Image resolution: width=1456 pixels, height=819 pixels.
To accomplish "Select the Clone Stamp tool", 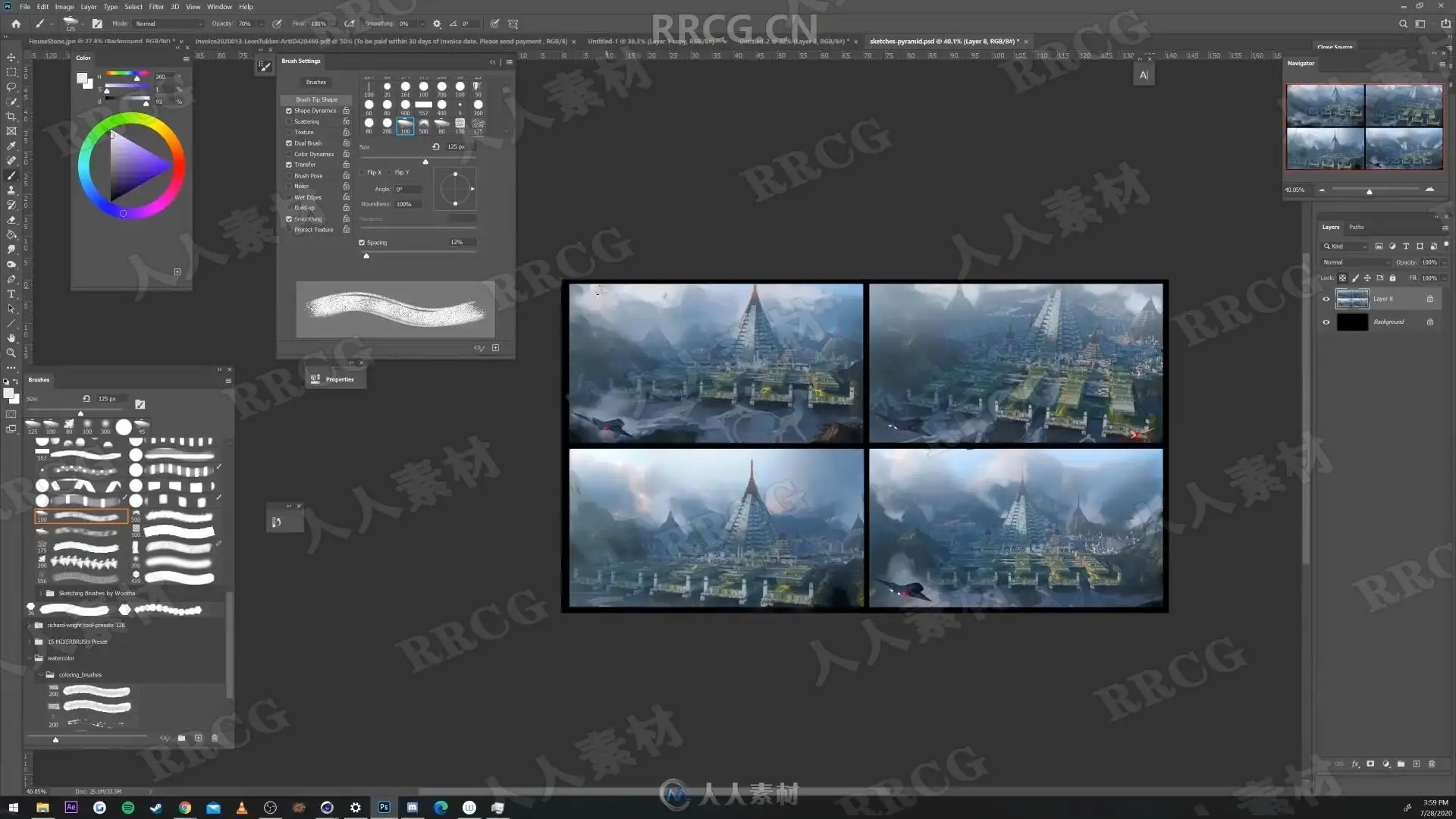I will pyautogui.click(x=11, y=190).
